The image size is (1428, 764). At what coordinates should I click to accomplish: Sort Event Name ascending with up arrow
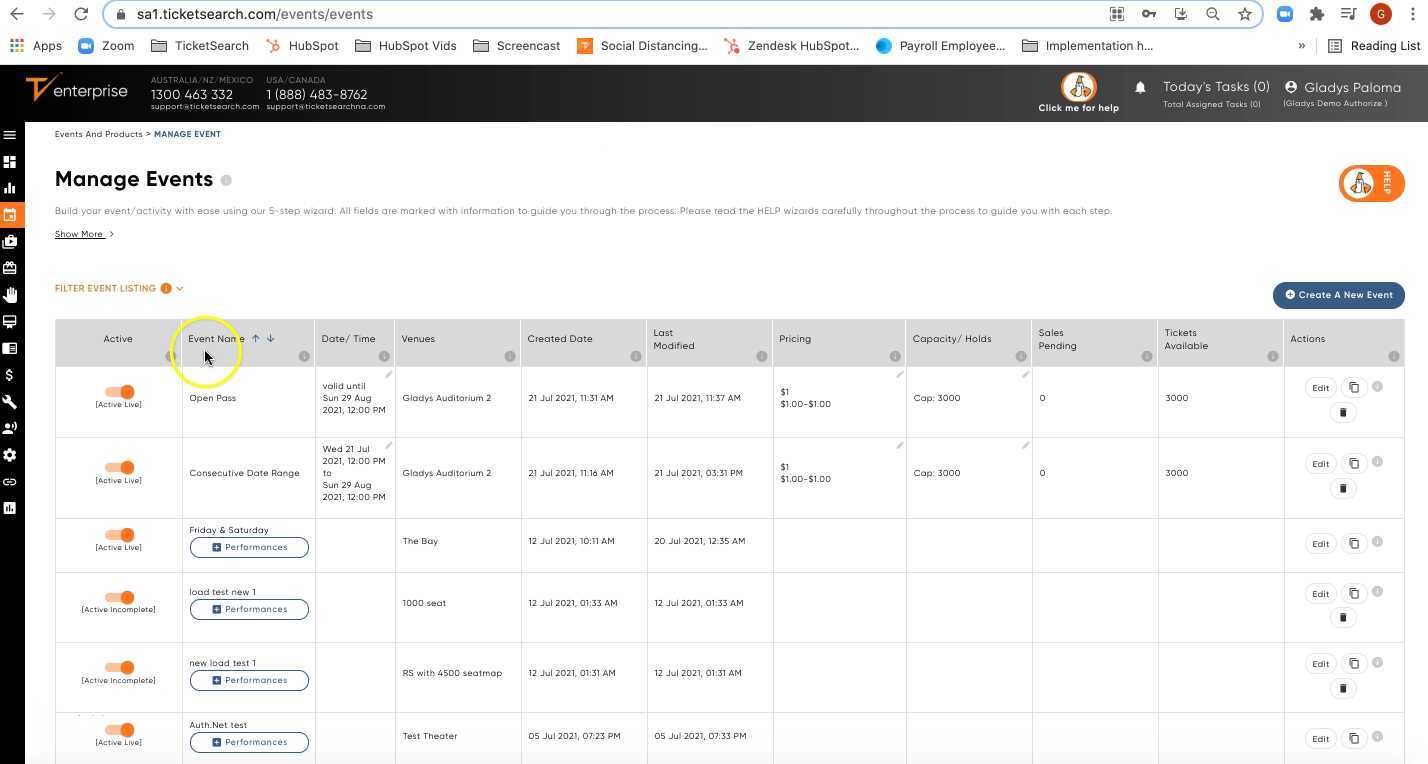[255, 339]
